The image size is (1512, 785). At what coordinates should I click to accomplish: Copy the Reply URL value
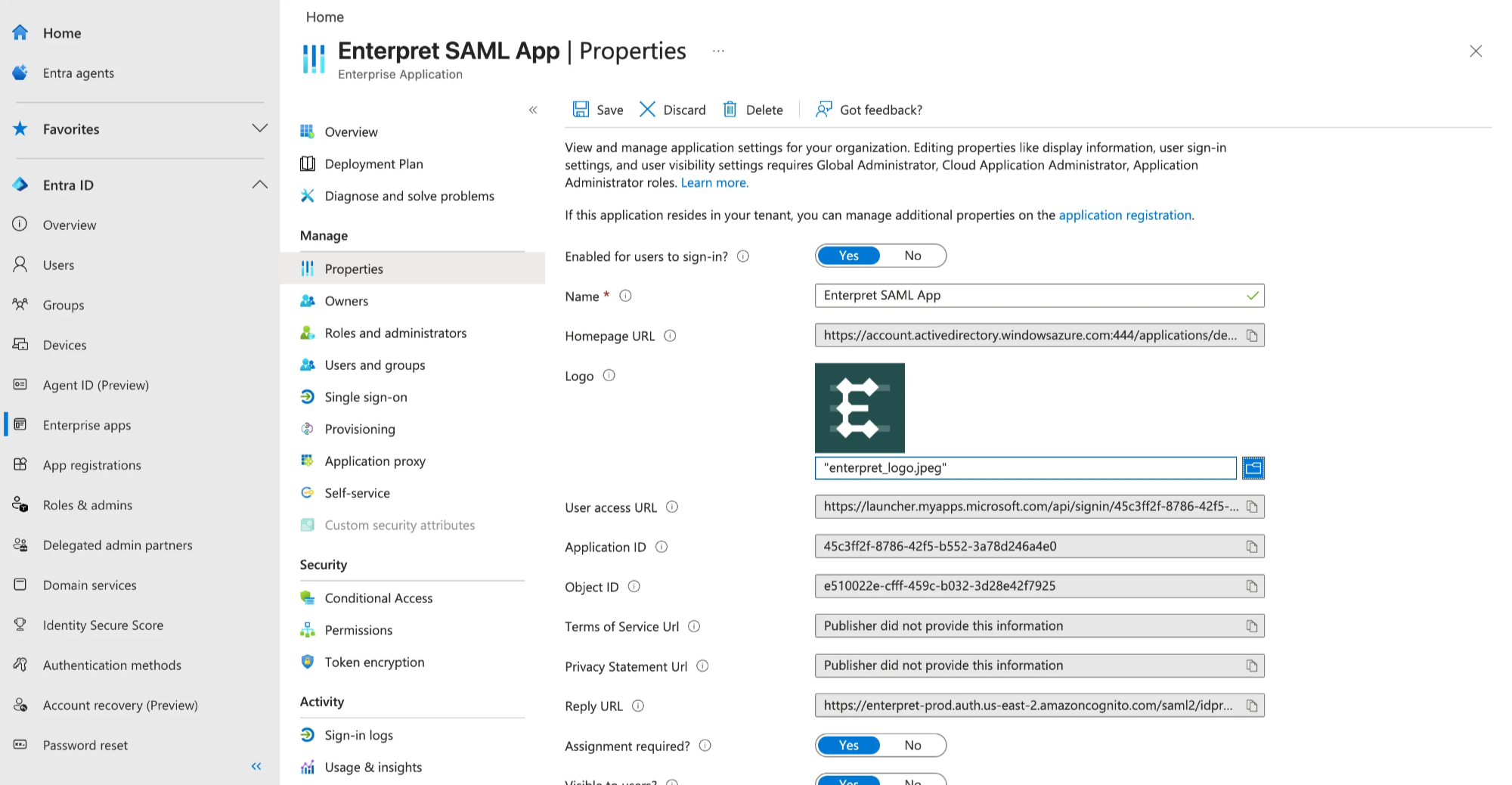(x=1252, y=706)
